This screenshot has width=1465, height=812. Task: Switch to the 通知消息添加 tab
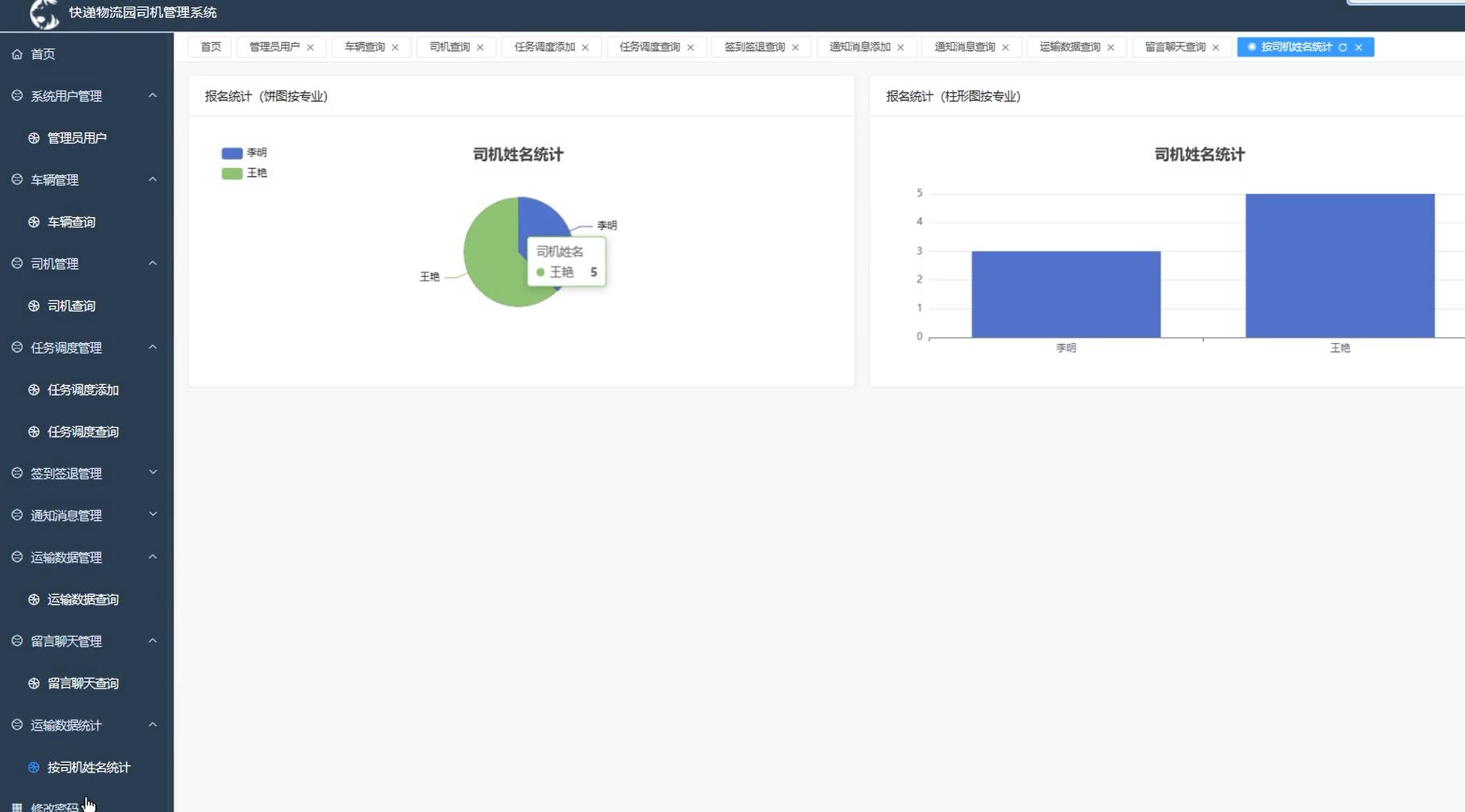(x=857, y=47)
